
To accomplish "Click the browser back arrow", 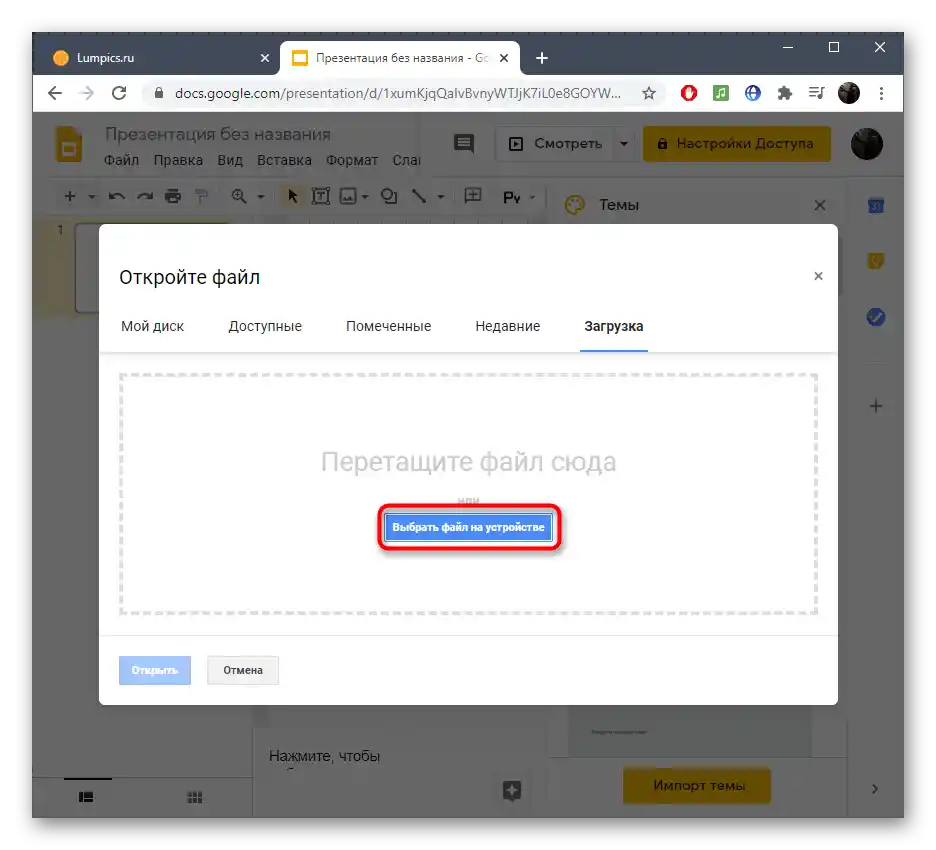I will (55, 93).
